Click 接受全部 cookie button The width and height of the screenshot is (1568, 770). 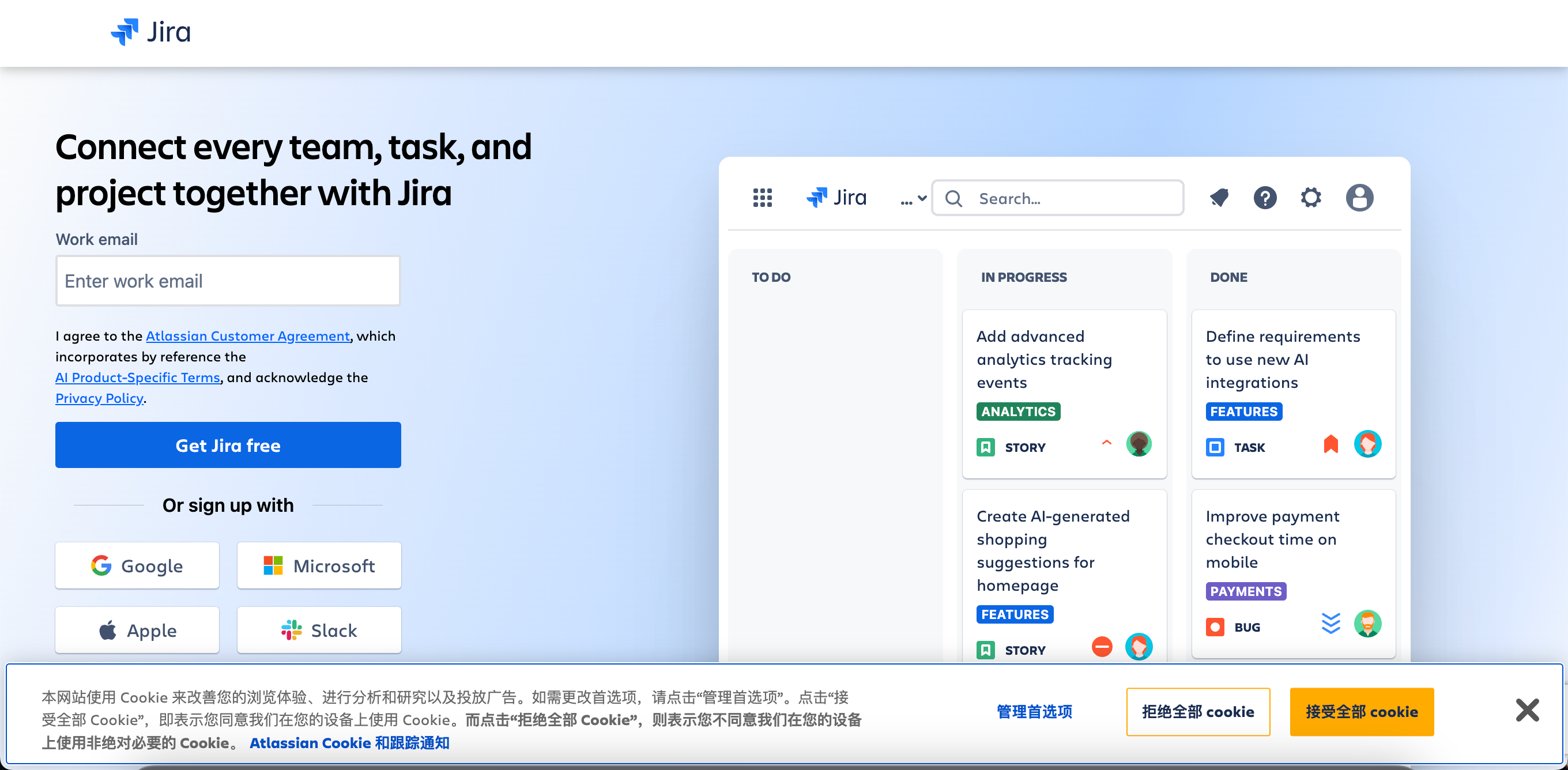pyautogui.click(x=1361, y=712)
